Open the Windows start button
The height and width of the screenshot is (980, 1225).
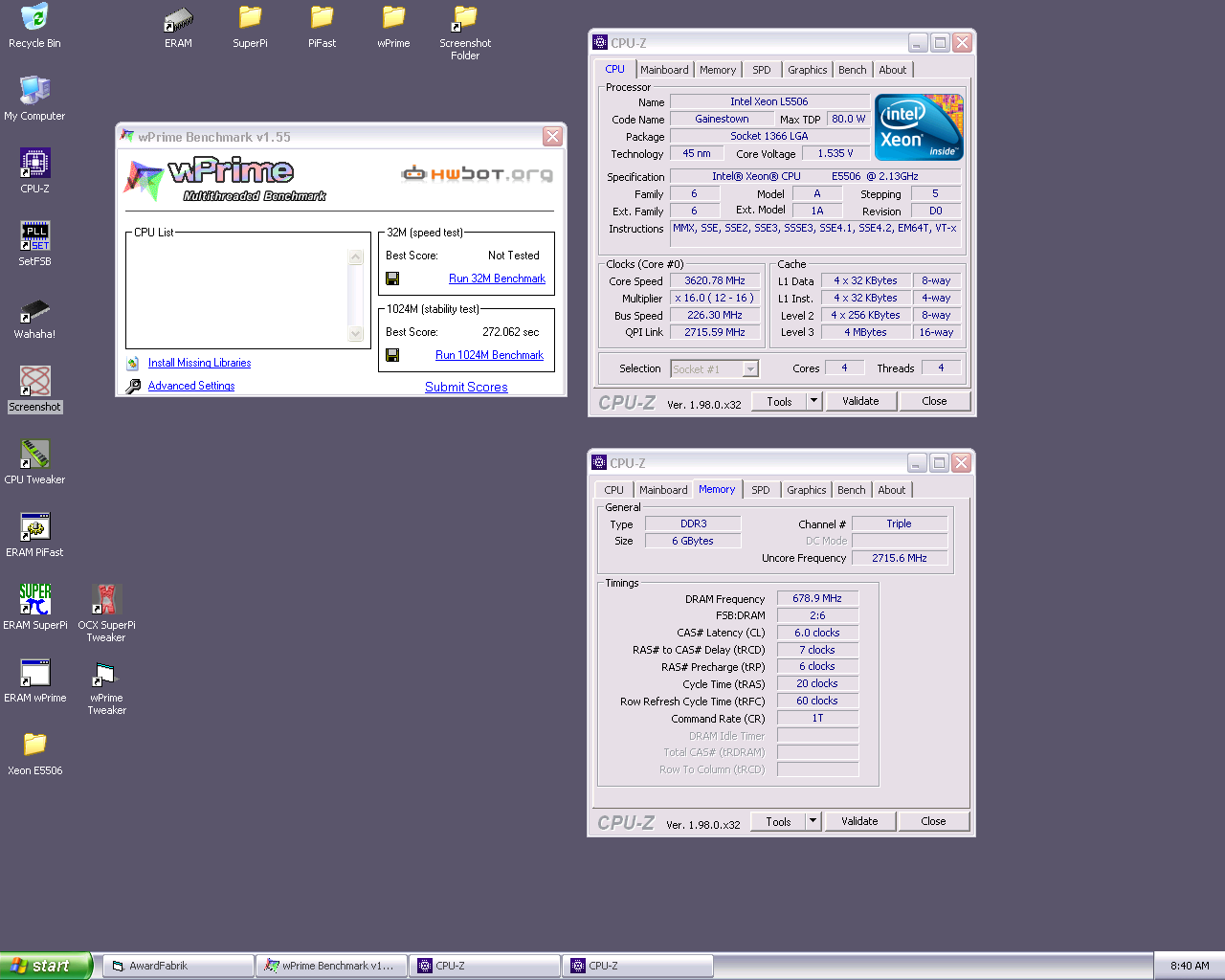(x=46, y=966)
